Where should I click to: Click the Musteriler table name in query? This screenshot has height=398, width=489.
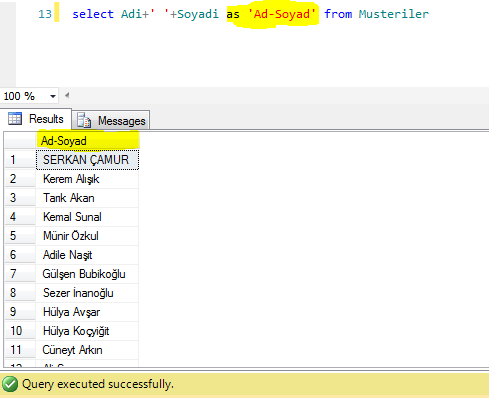pyautogui.click(x=394, y=14)
